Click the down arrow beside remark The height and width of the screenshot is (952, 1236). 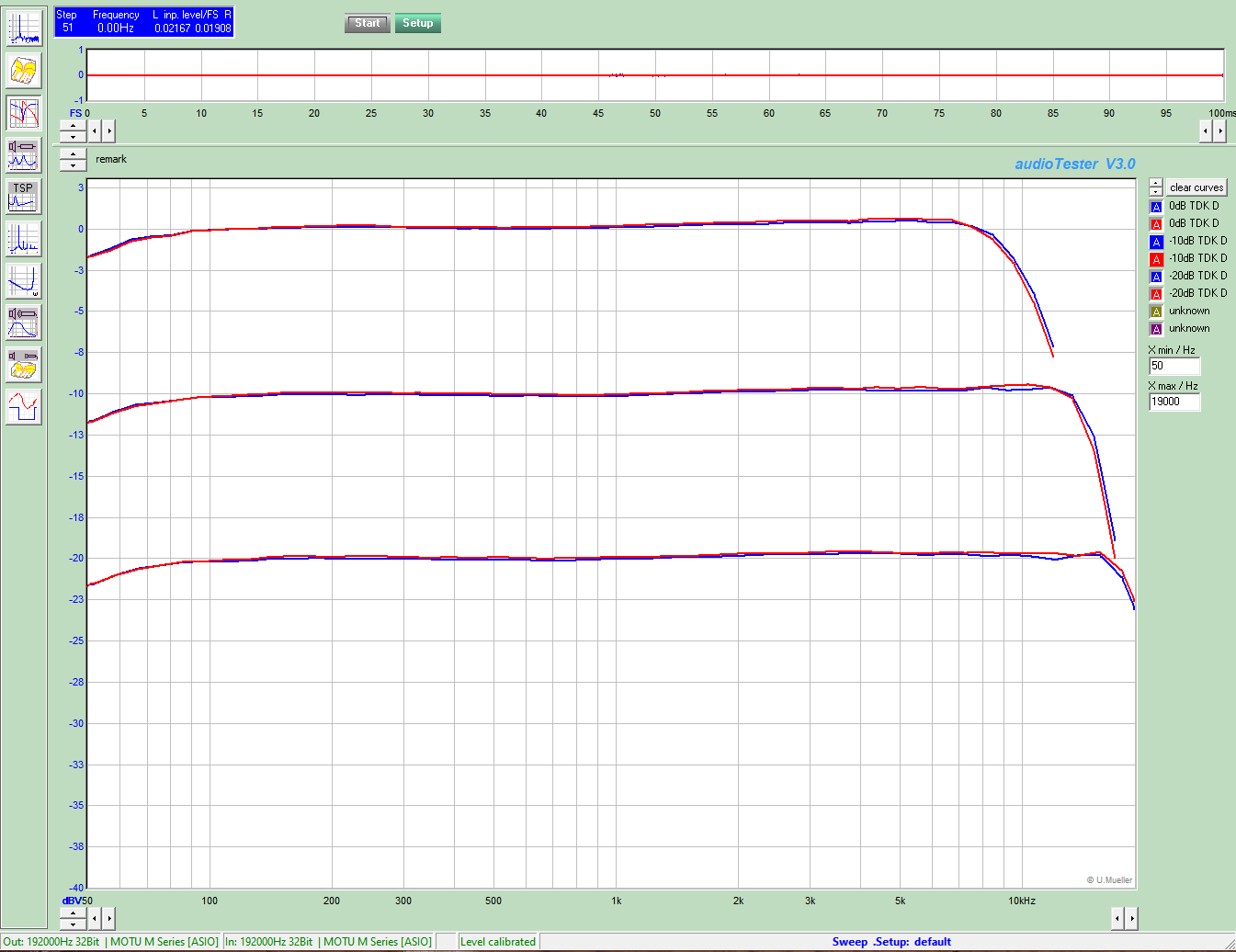(x=73, y=165)
